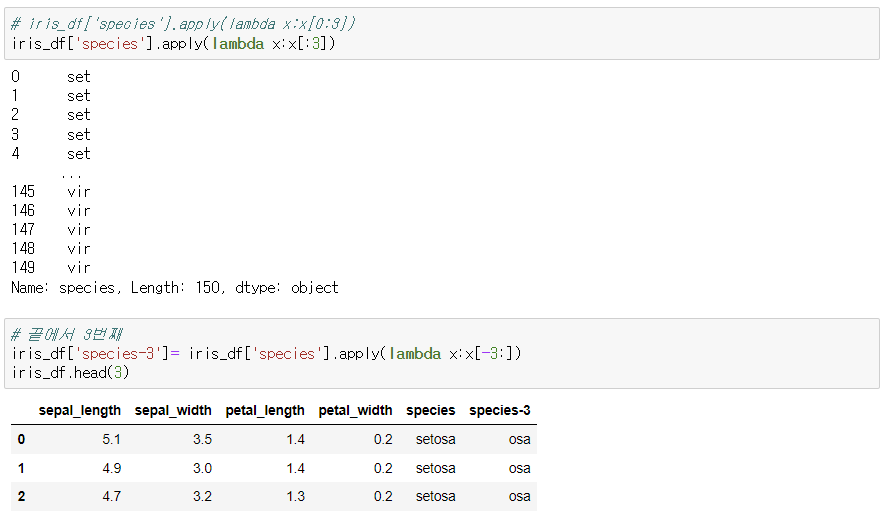Click sepal_width value 3.2
The height and width of the screenshot is (517, 885).
point(202,496)
